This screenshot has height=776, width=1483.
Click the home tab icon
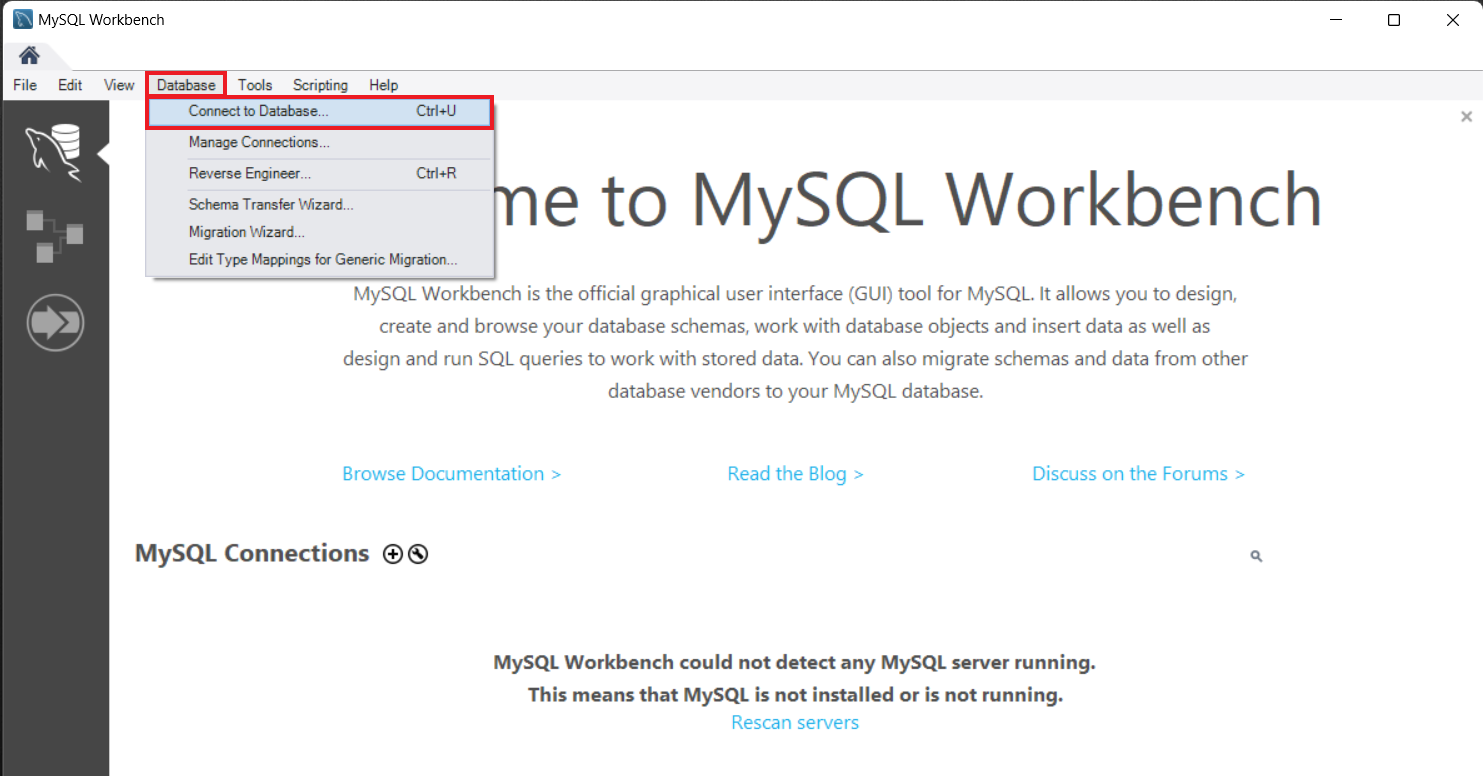pyautogui.click(x=29, y=55)
